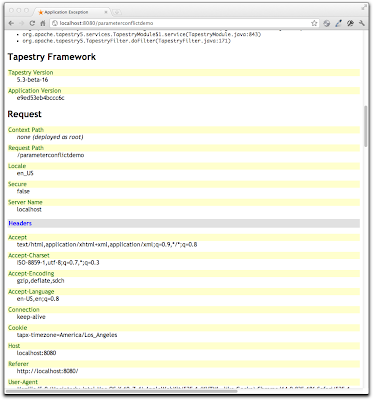373x400 pixels.
Task: Click the Secure label
Action: click(17, 184)
